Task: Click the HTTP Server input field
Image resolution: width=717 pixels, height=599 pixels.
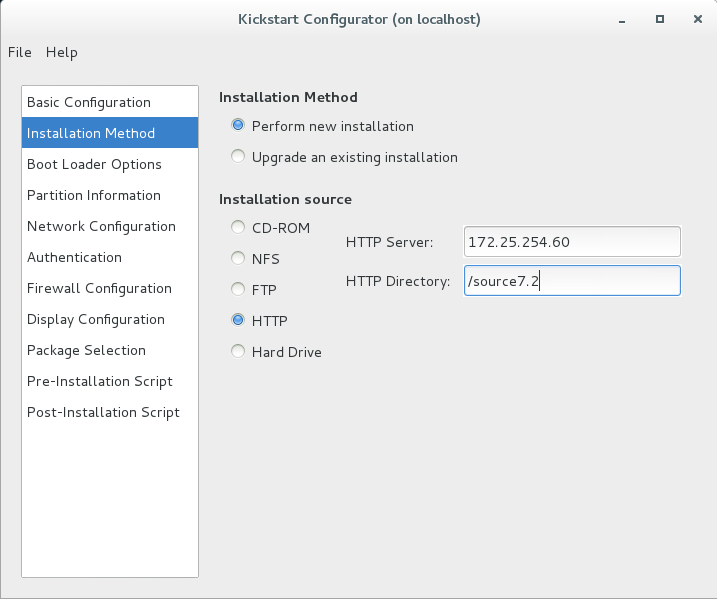Action: coord(572,241)
